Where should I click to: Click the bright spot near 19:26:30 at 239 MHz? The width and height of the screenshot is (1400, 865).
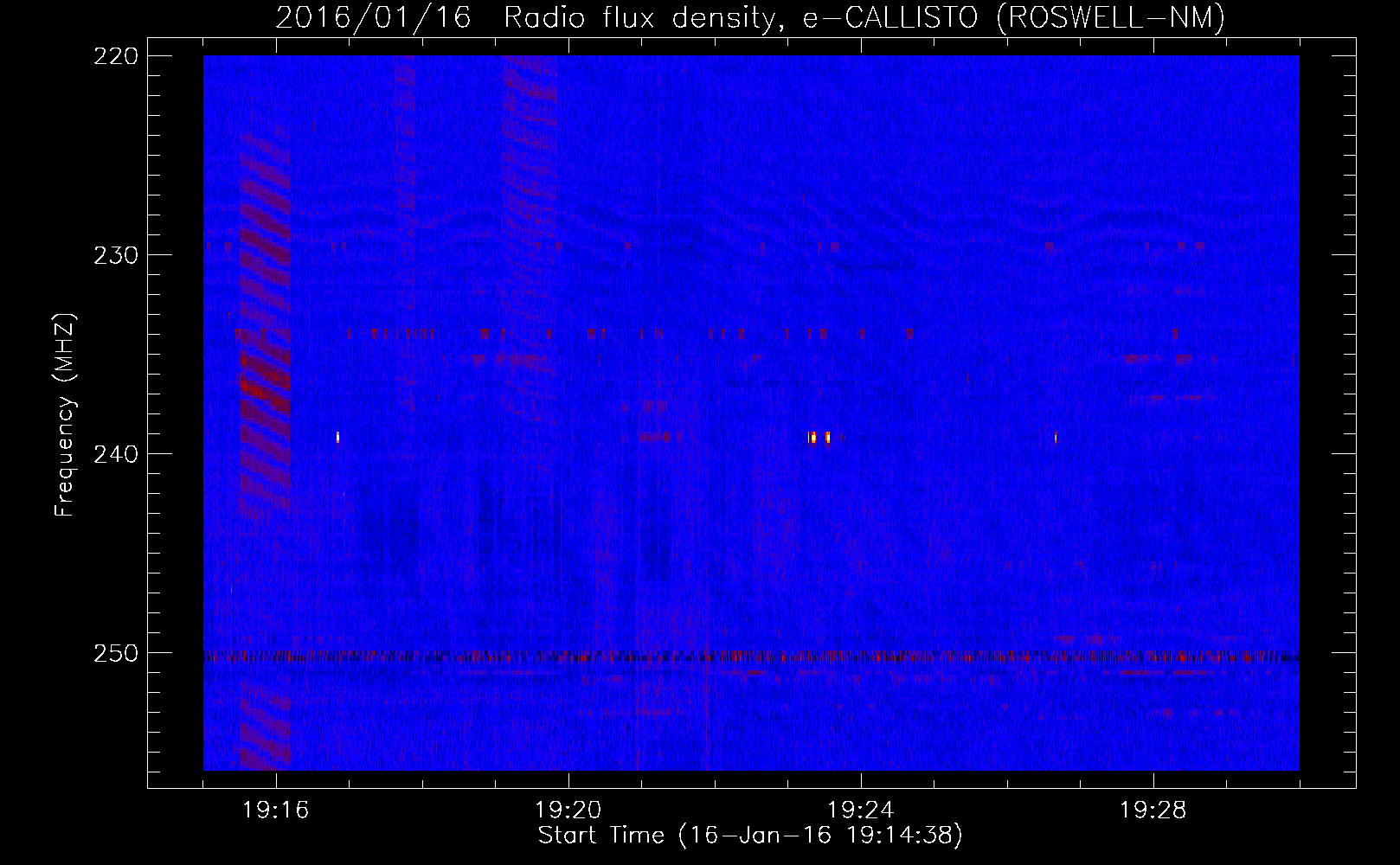tap(1056, 437)
